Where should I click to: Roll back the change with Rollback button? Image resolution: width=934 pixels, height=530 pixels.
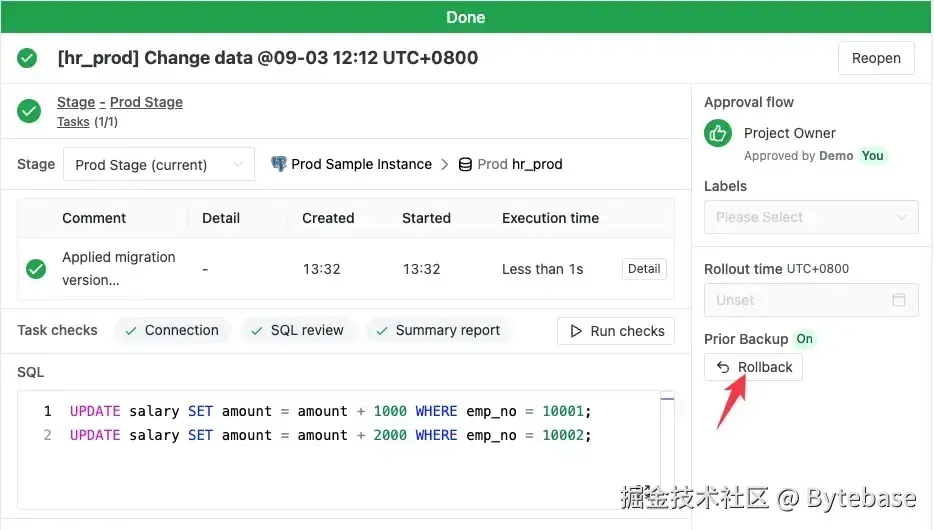(753, 367)
